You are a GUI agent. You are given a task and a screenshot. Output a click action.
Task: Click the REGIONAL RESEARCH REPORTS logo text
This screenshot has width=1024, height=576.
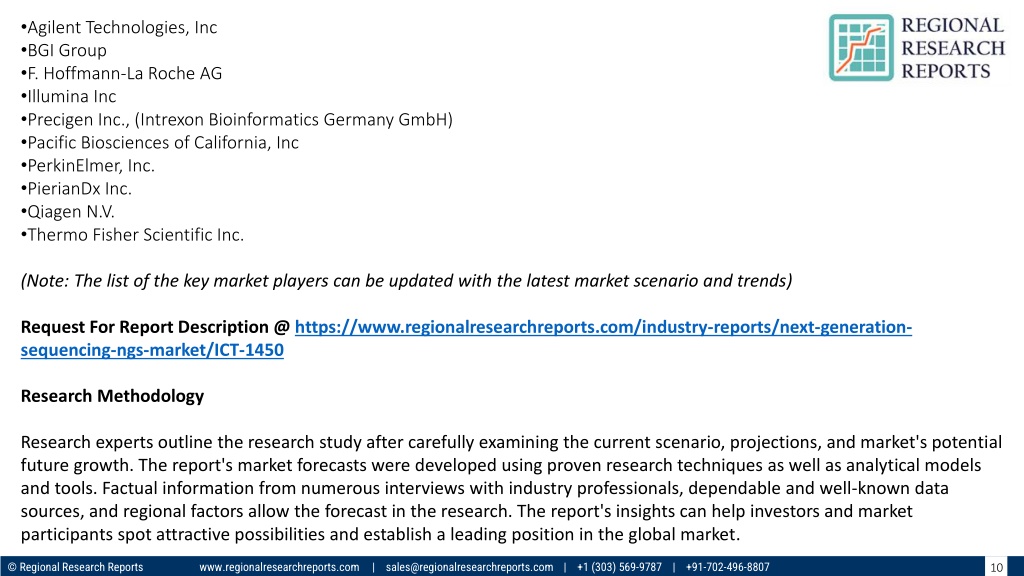[x=953, y=48]
